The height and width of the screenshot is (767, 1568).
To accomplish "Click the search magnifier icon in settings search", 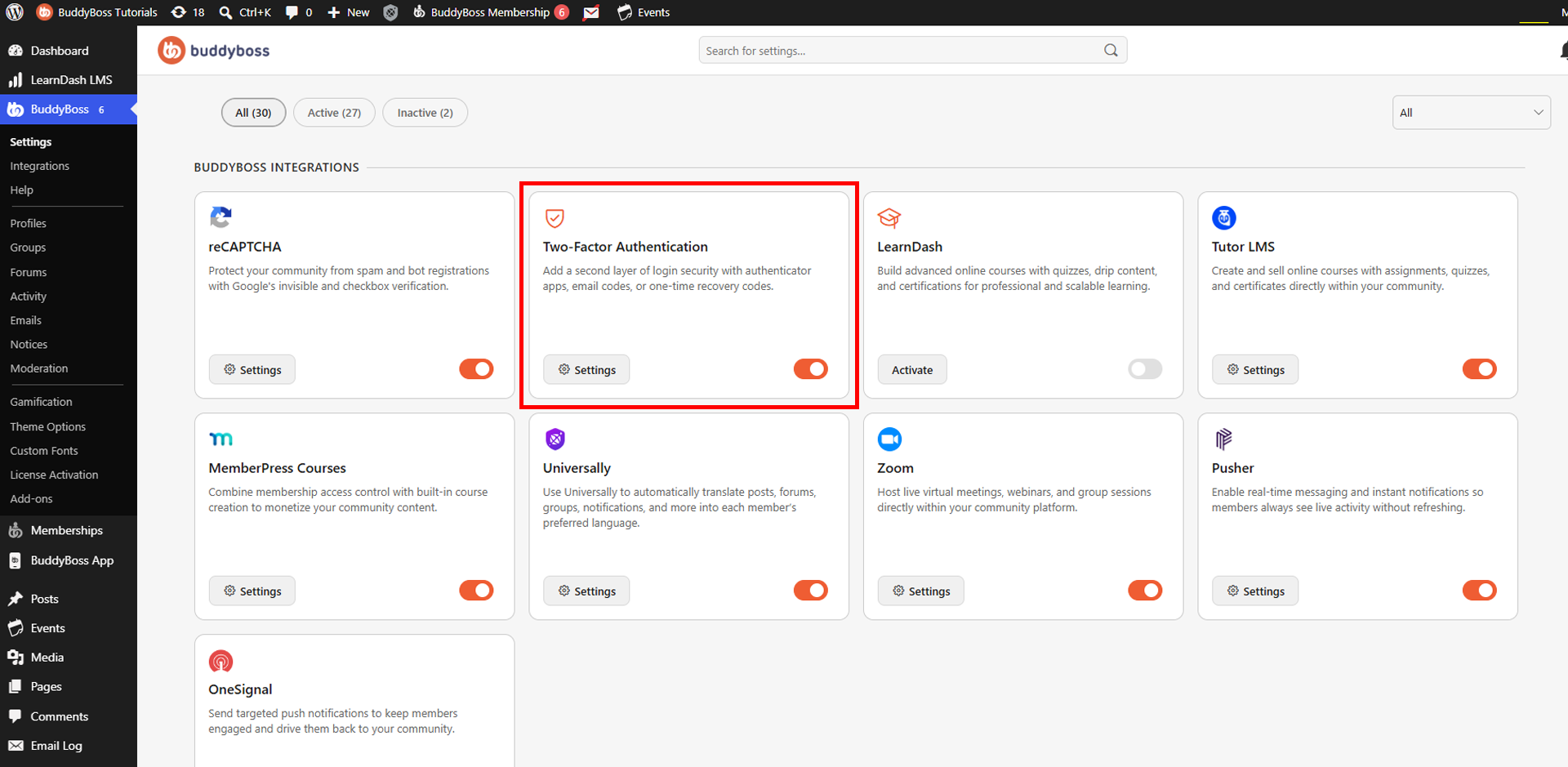I will [x=1111, y=50].
